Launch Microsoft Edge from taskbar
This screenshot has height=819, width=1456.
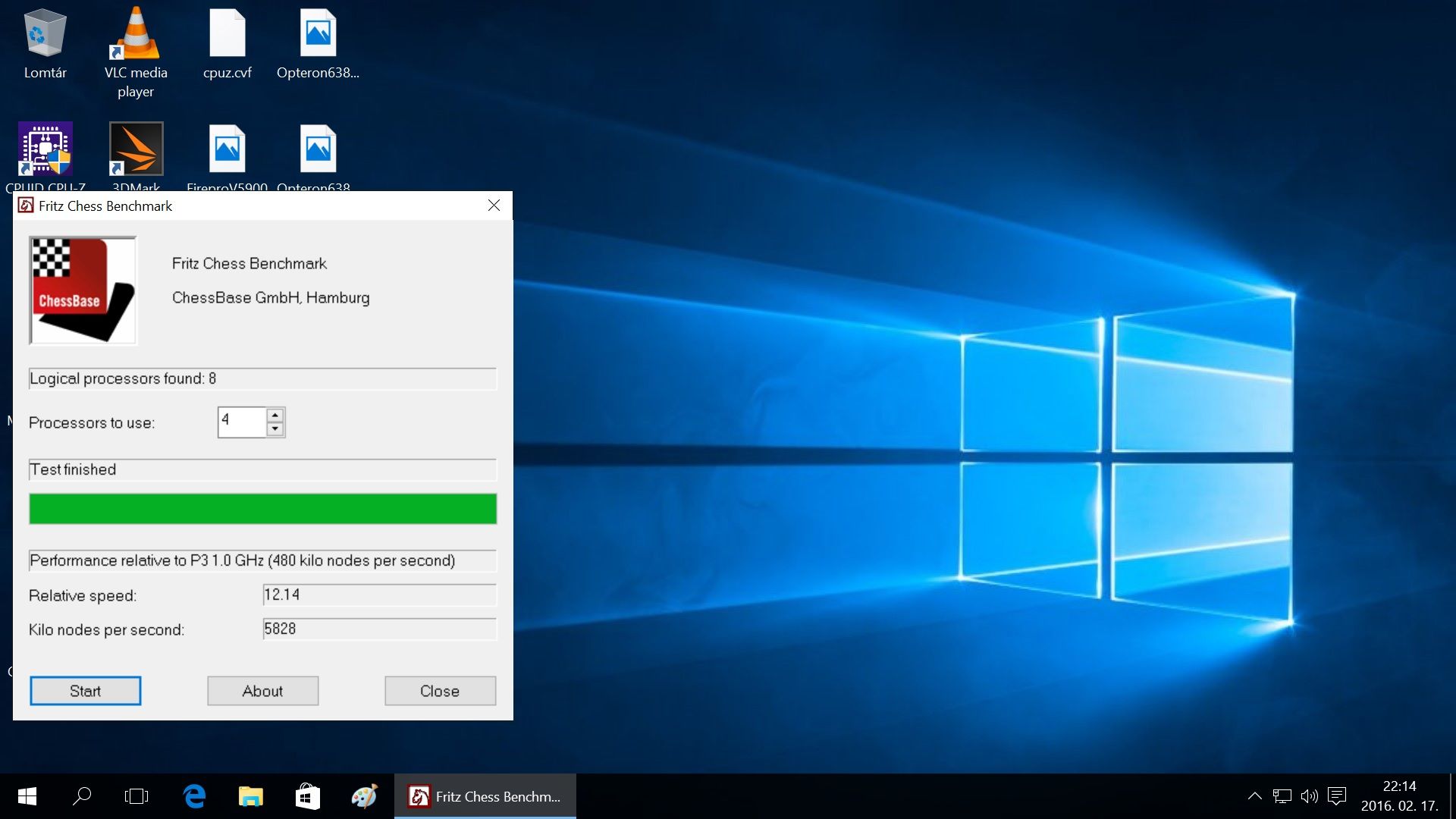194,796
